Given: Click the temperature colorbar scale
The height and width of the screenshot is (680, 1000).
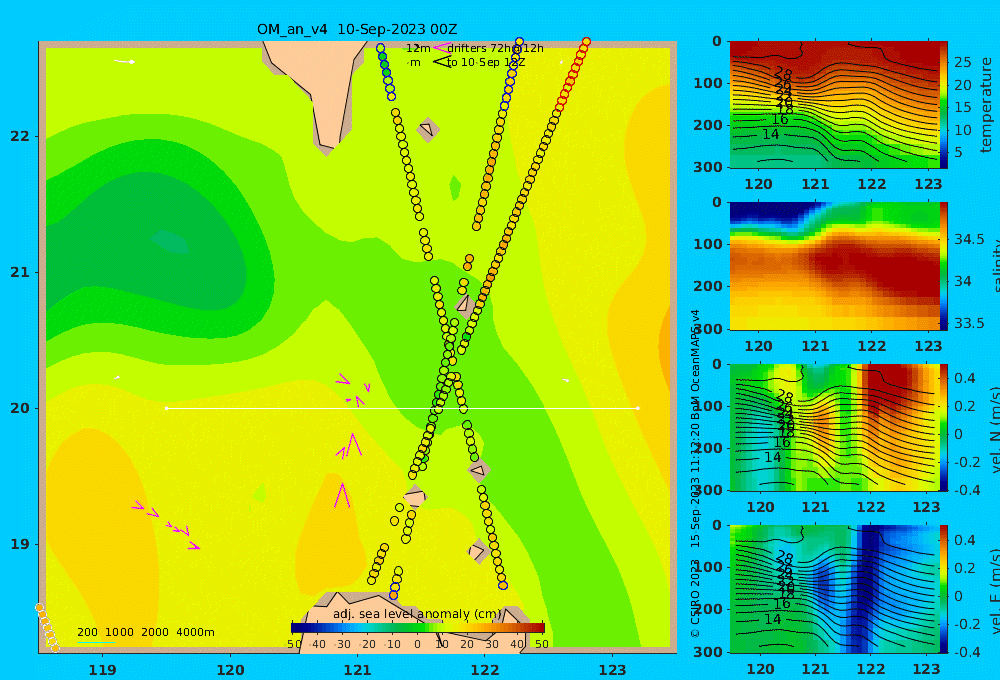Looking at the screenshot, I should (944, 105).
